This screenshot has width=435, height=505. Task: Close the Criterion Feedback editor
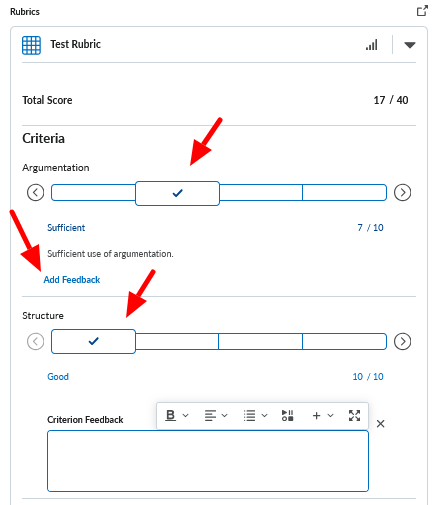click(380, 424)
